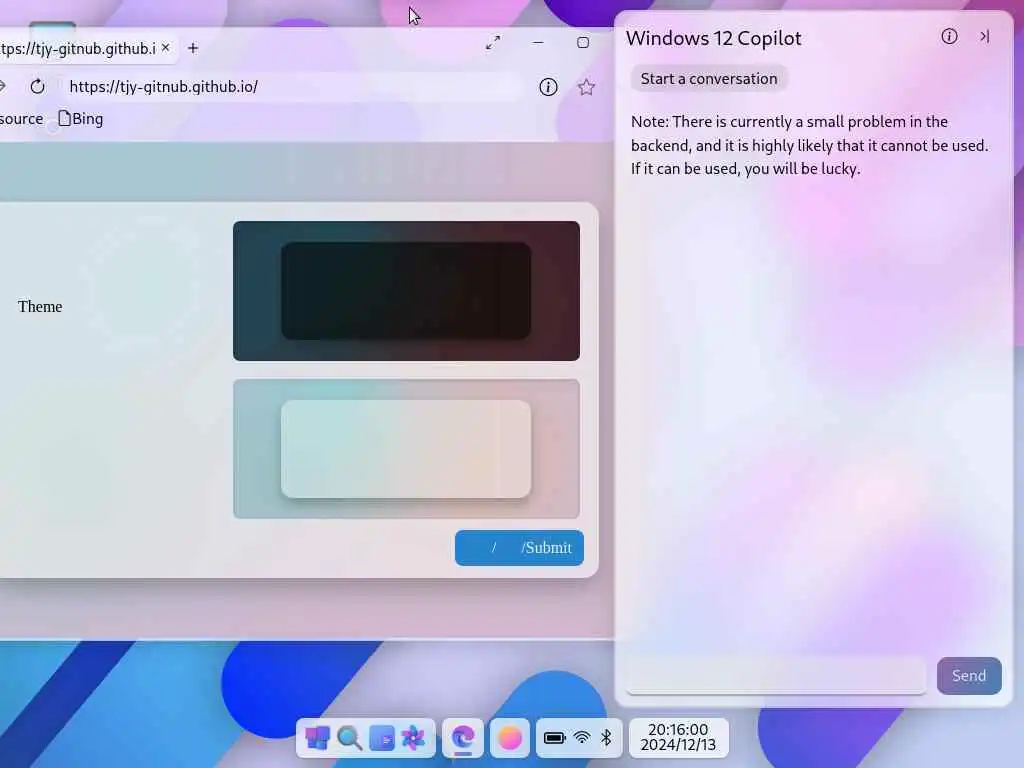Click the Bluetooth tray icon
Screen dimensions: 1024x768
click(607, 738)
